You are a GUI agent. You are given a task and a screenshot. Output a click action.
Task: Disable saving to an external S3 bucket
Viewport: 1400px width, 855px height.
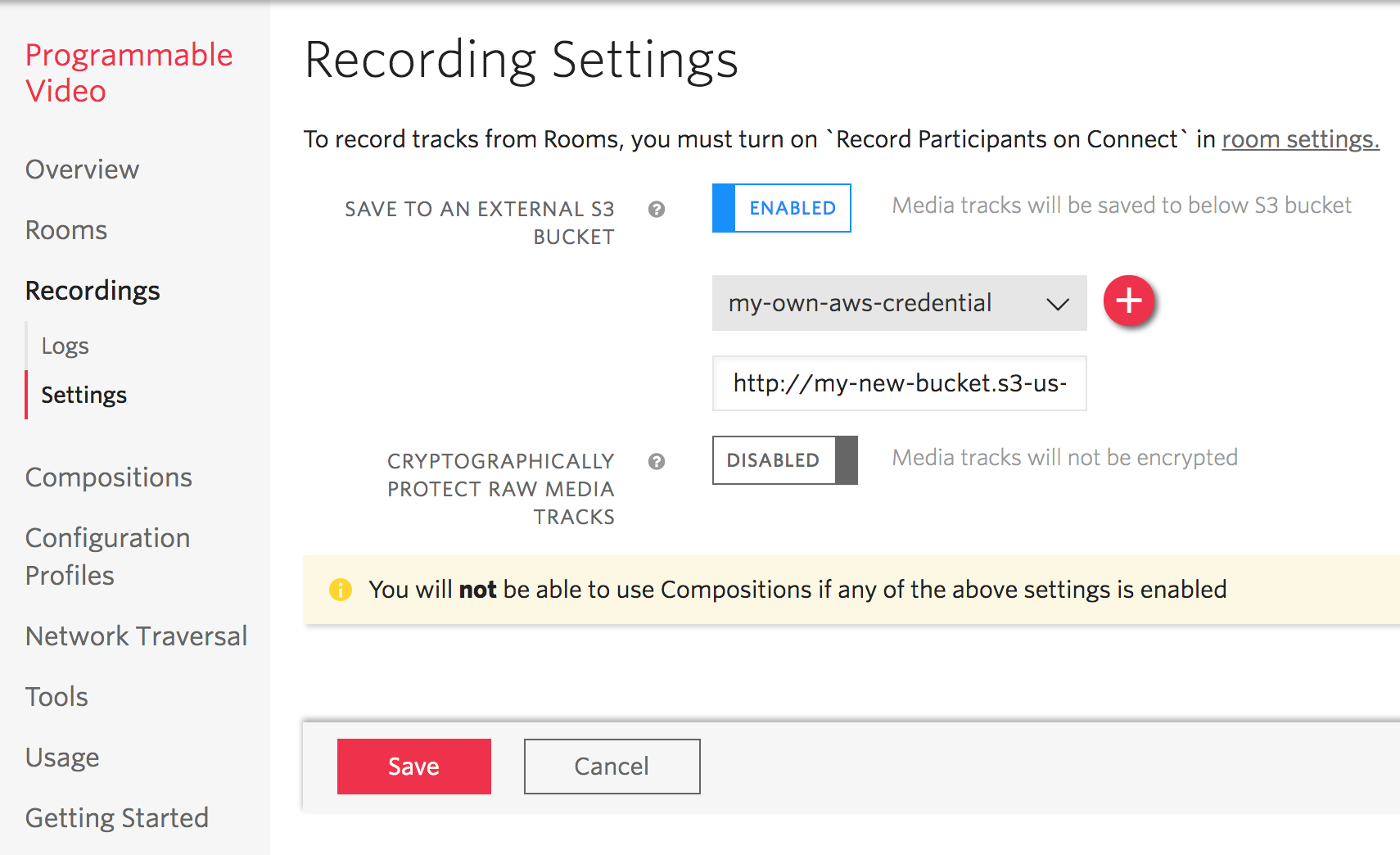click(781, 208)
